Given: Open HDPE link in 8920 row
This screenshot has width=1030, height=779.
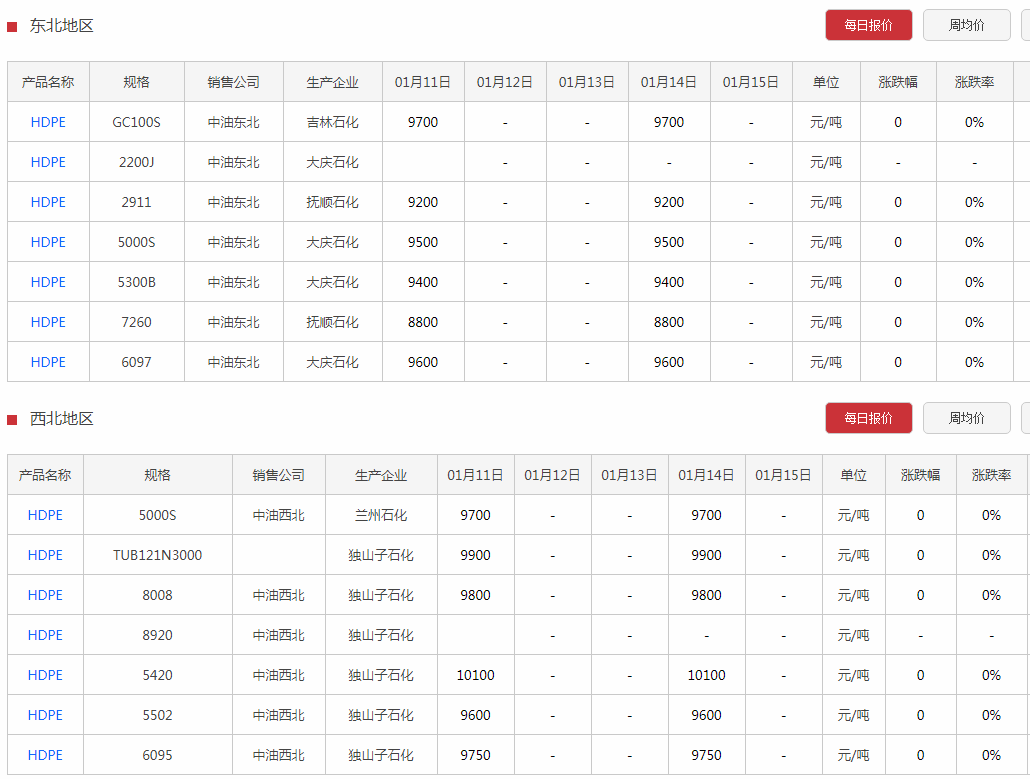Looking at the screenshot, I should click(45, 635).
